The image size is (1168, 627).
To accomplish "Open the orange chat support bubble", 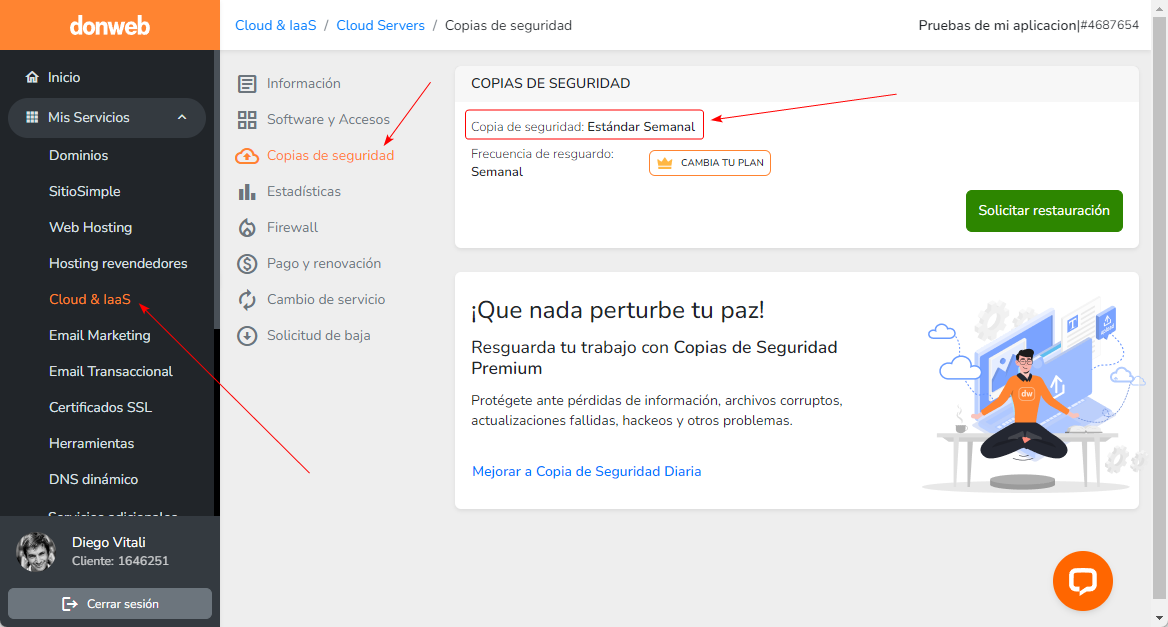I will (x=1082, y=581).
